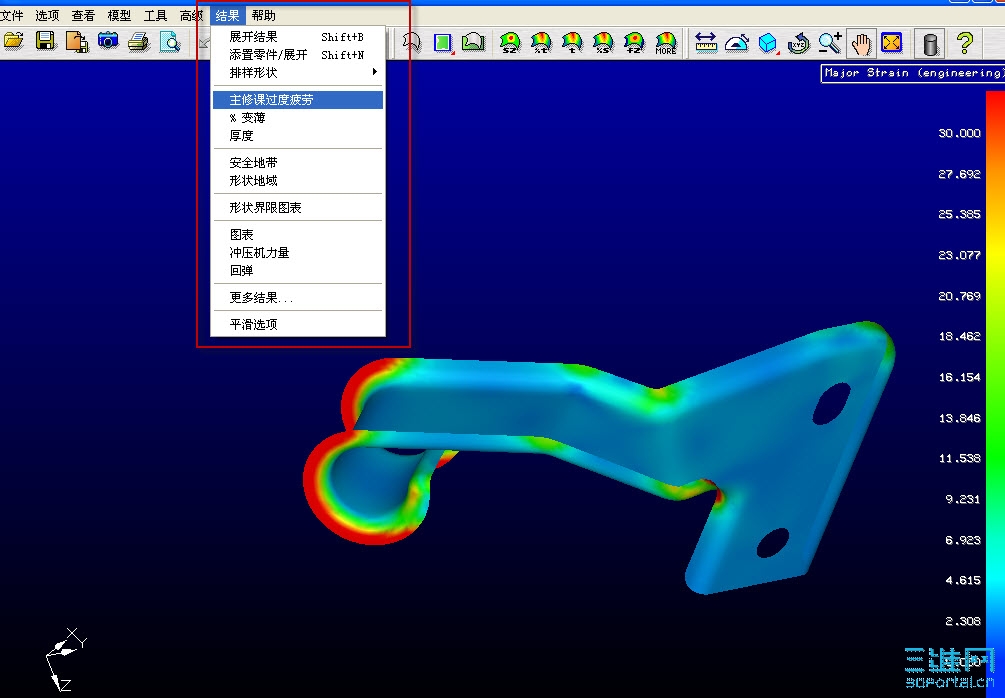Show t thickness result icon
This screenshot has height=698, width=1005.
(572, 43)
